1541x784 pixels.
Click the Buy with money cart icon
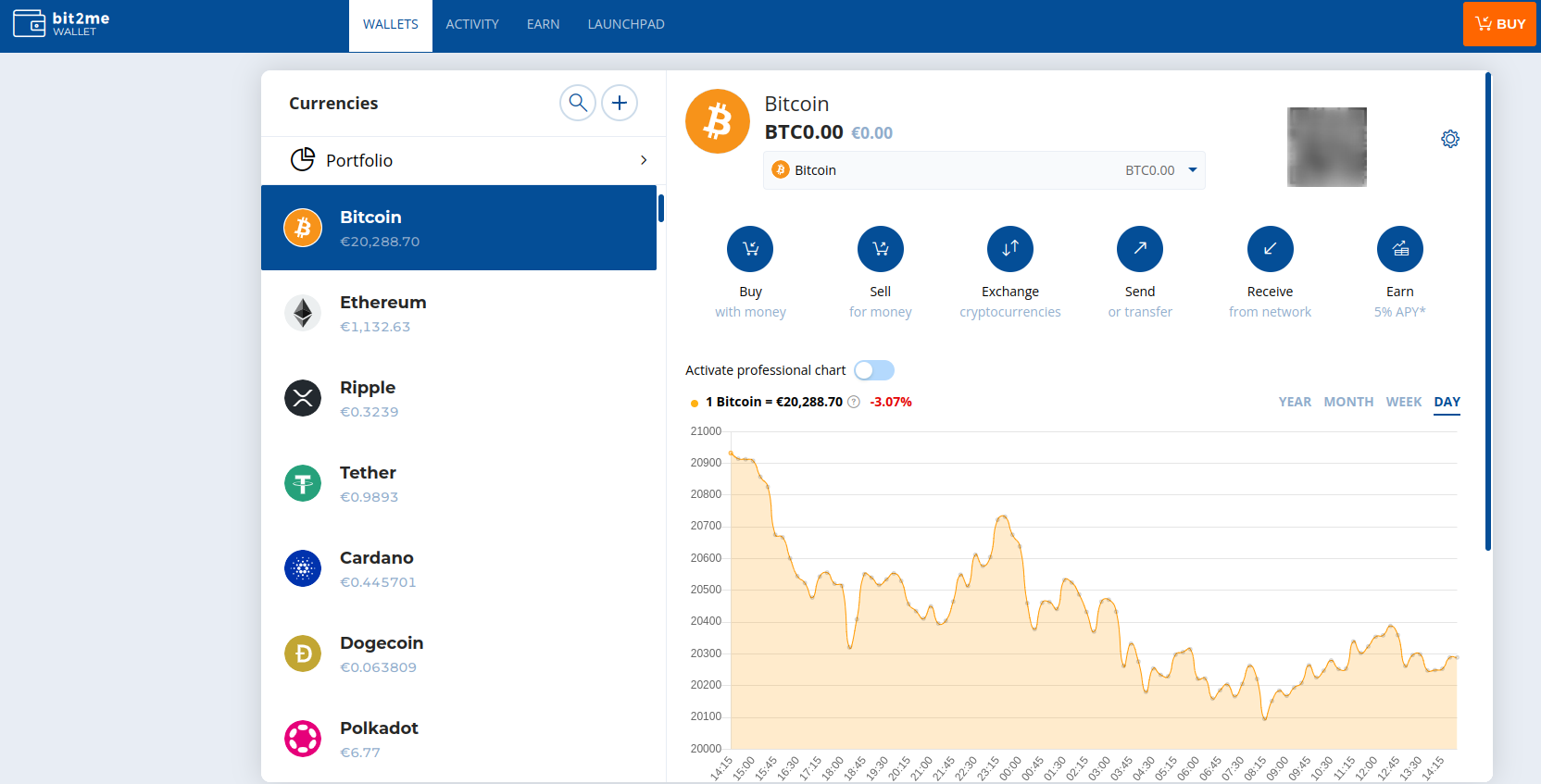pyautogui.click(x=750, y=249)
